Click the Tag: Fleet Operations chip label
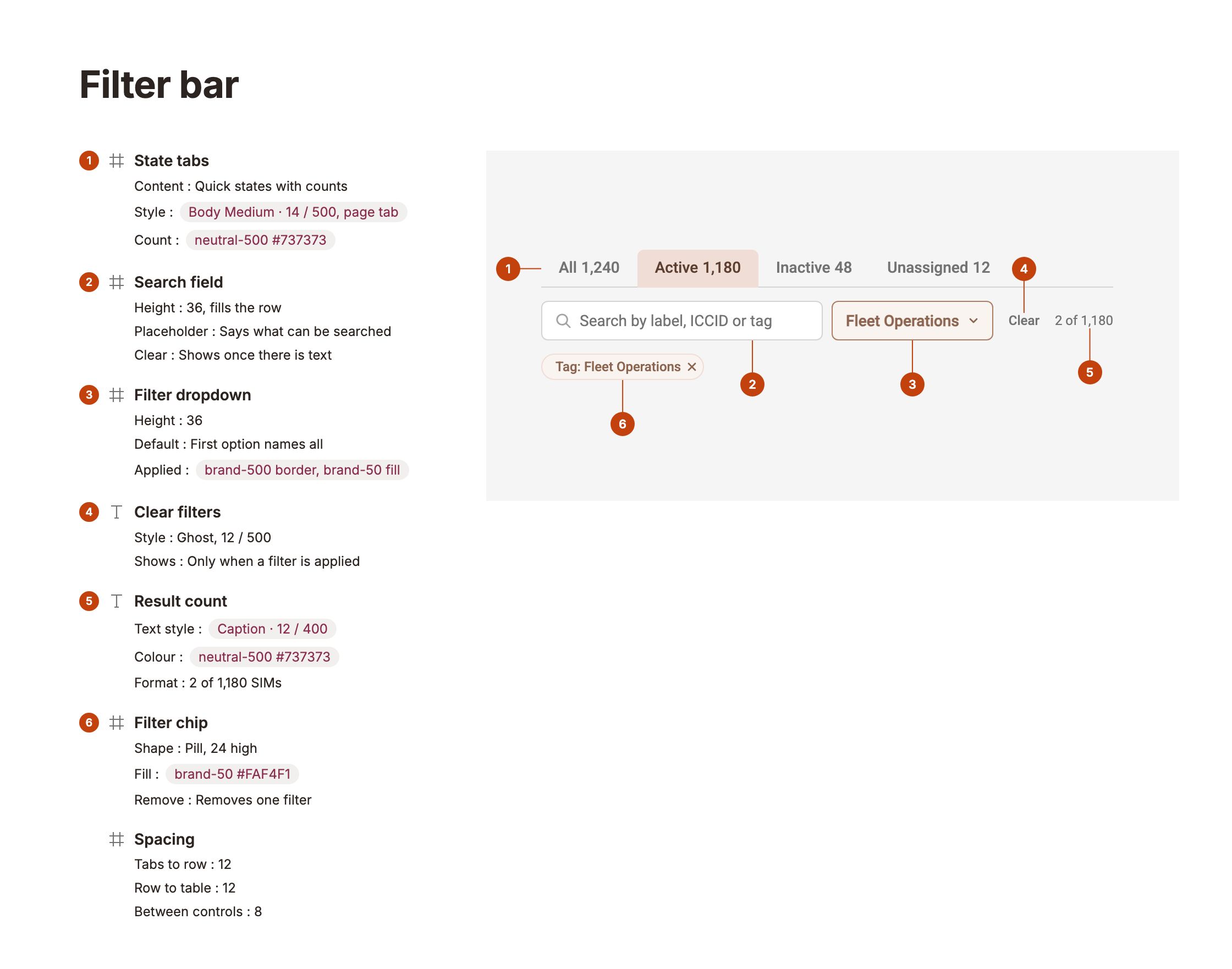Image resolution: width=1232 pixels, height=969 pixels. coord(618,367)
